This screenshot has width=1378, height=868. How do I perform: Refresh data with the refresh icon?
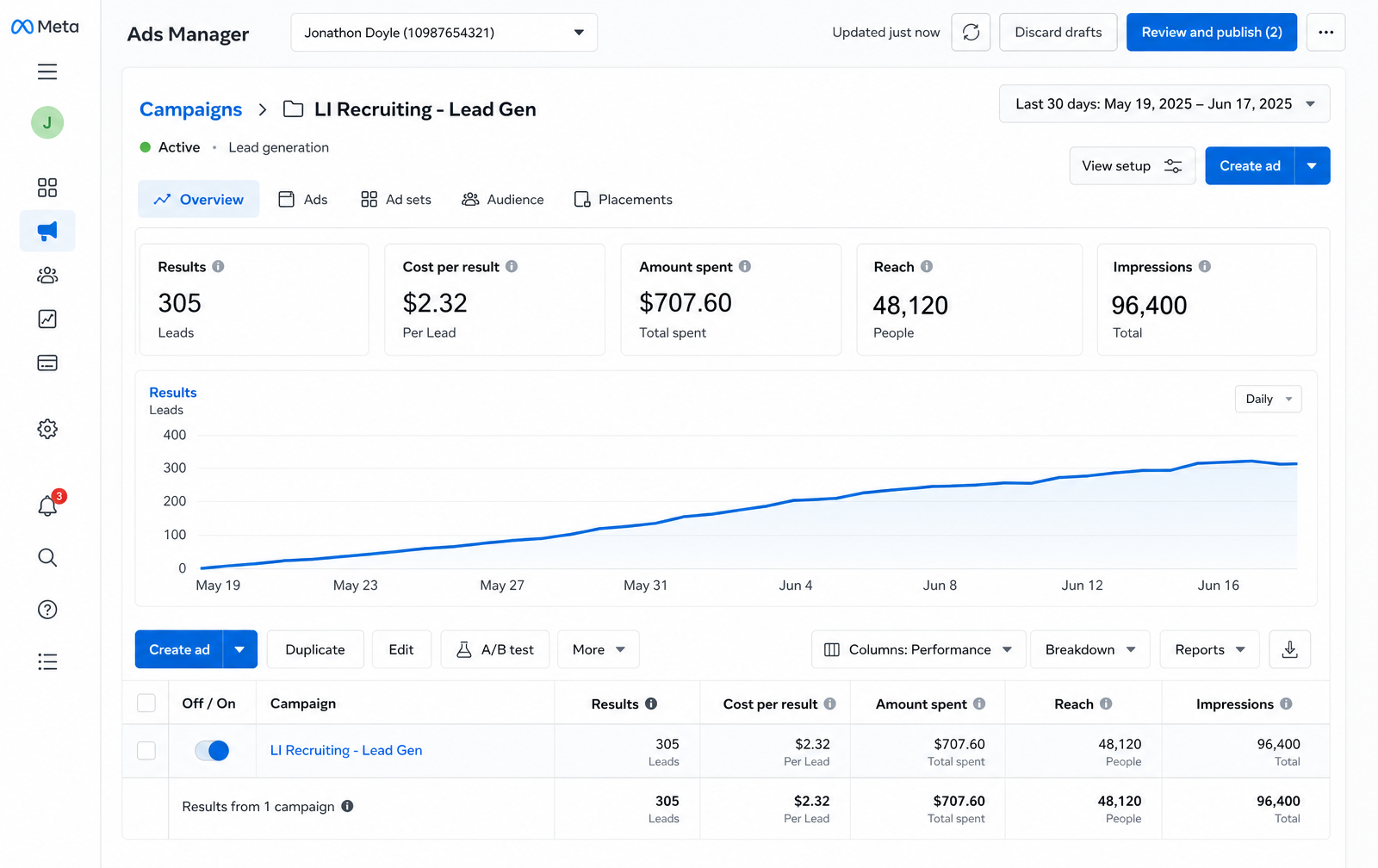coord(971,32)
